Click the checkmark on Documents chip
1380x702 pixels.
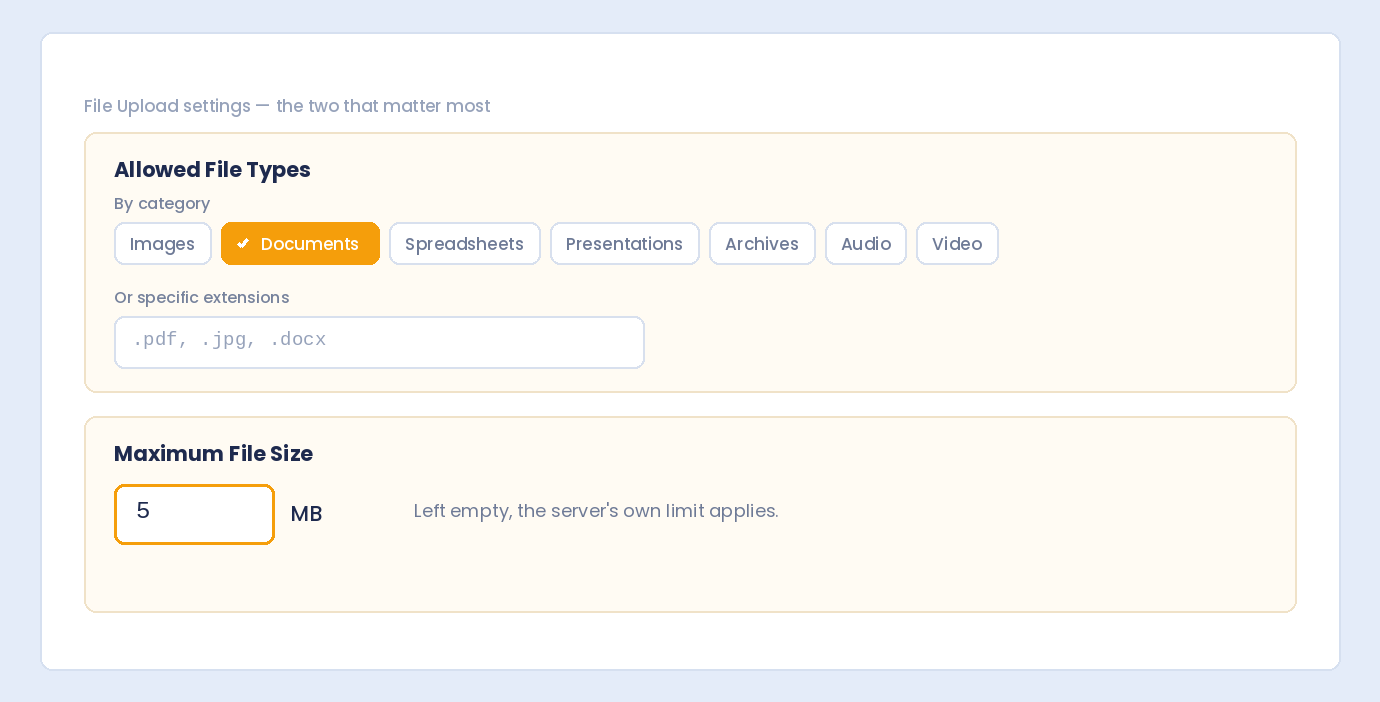click(243, 244)
